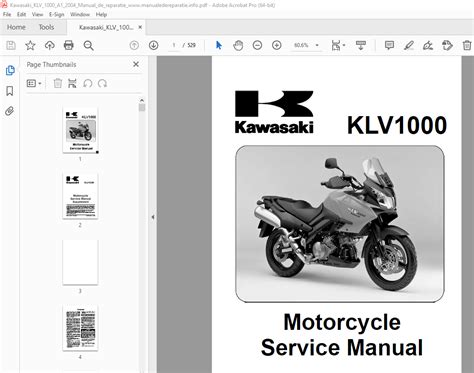Open the Help menu

click(x=101, y=14)
